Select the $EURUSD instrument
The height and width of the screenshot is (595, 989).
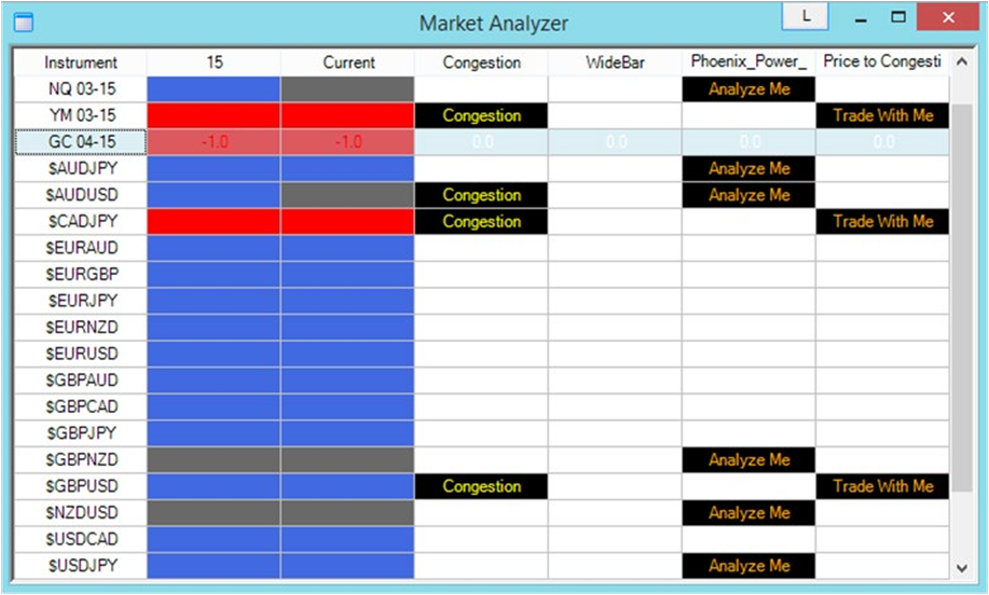tap(81, 354)
